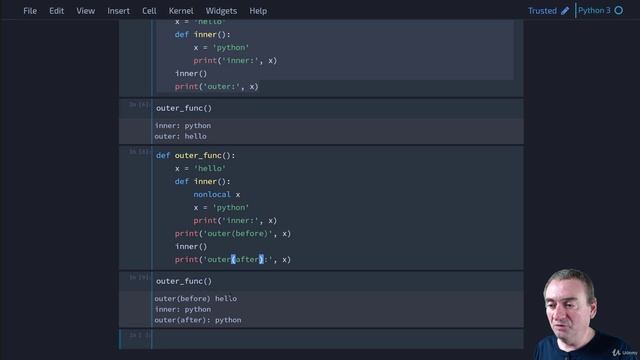Image resolution: width=640 pixels, height=360 pixels.
Task: Open the Help menu
Action: click(258, 11)
